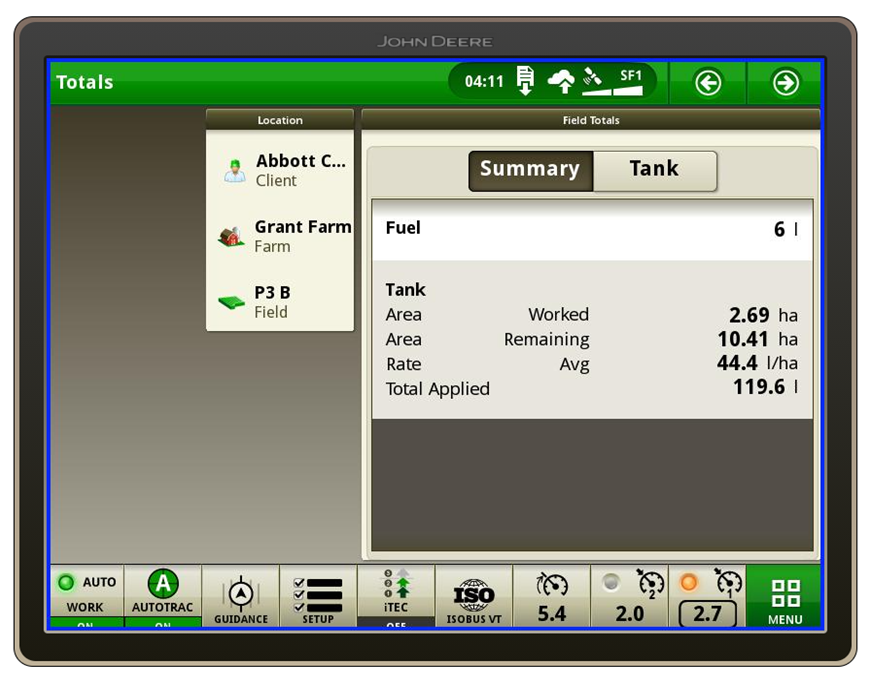Viewport: 872px width, 677px height.
Task: Select 5.4 speed gauge shortcut
Action: pos(551,596)
